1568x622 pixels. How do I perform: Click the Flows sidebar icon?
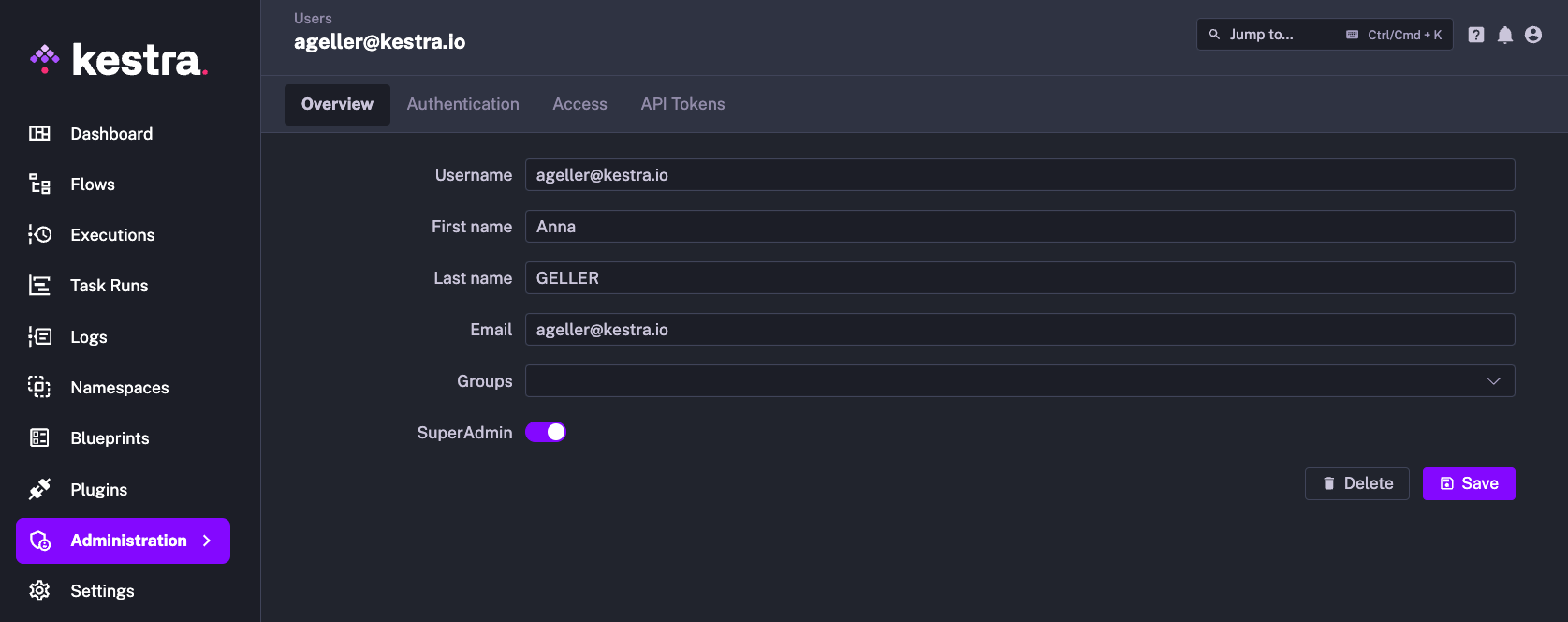[39, 185]
